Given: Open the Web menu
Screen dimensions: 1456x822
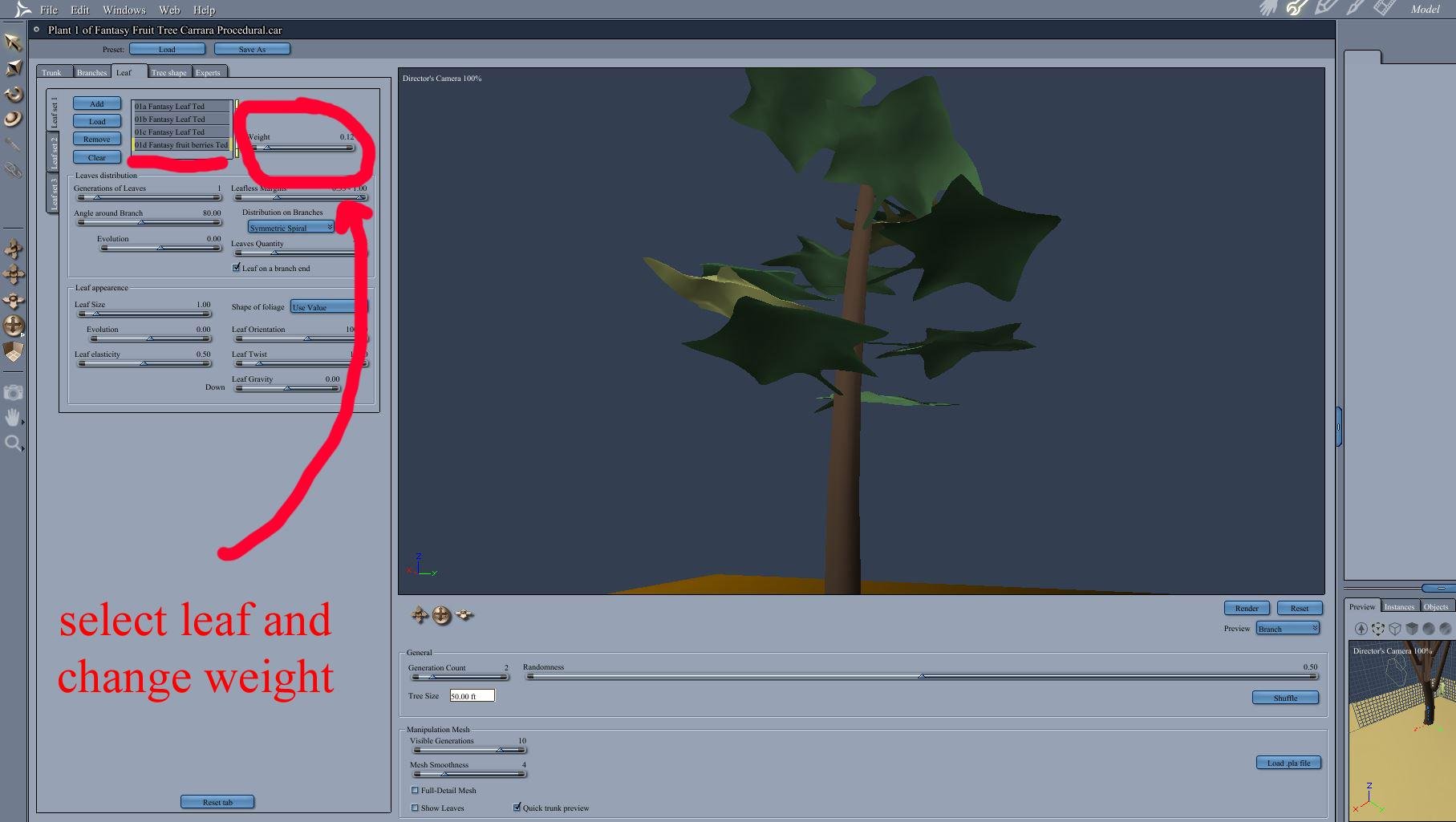Looking at the screenshot, I should pos(169,10).
